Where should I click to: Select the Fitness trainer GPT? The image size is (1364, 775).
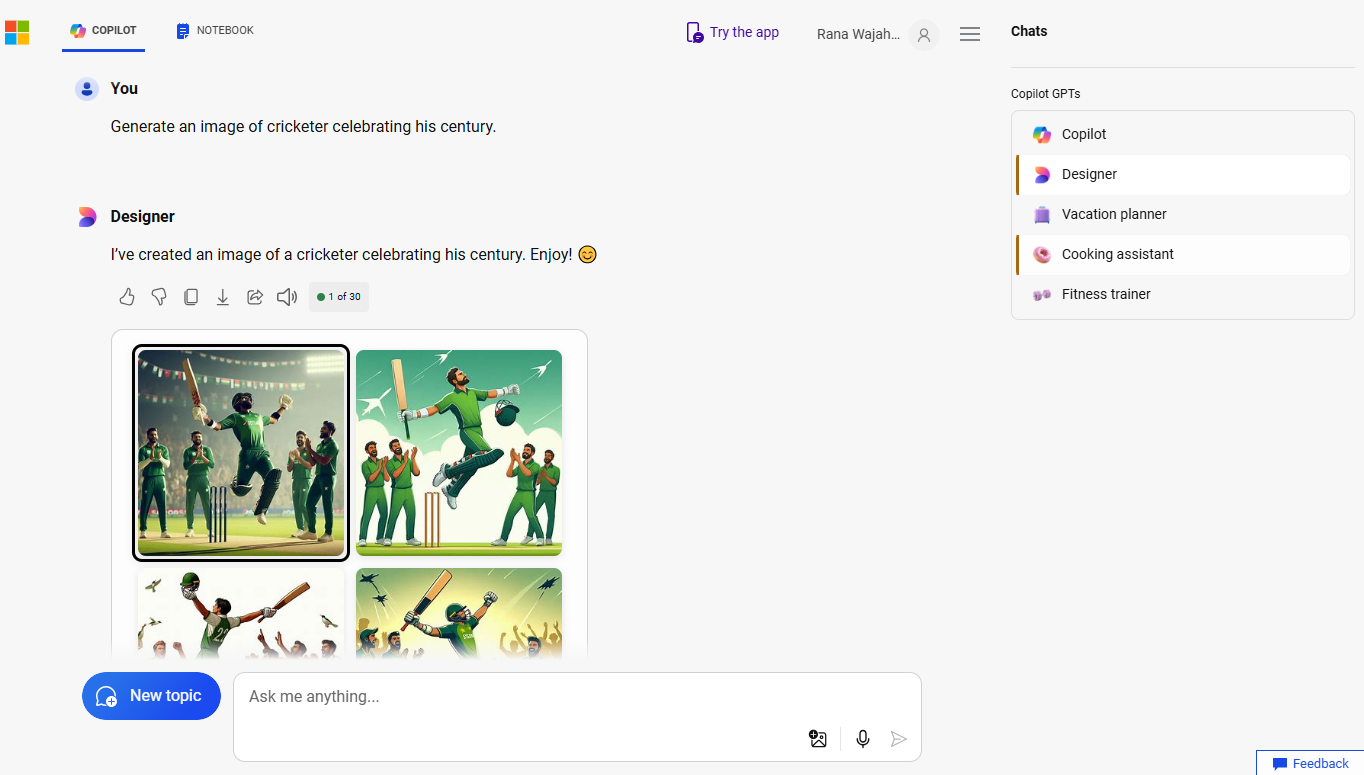pyautogui.click(x=1183, y=294)
